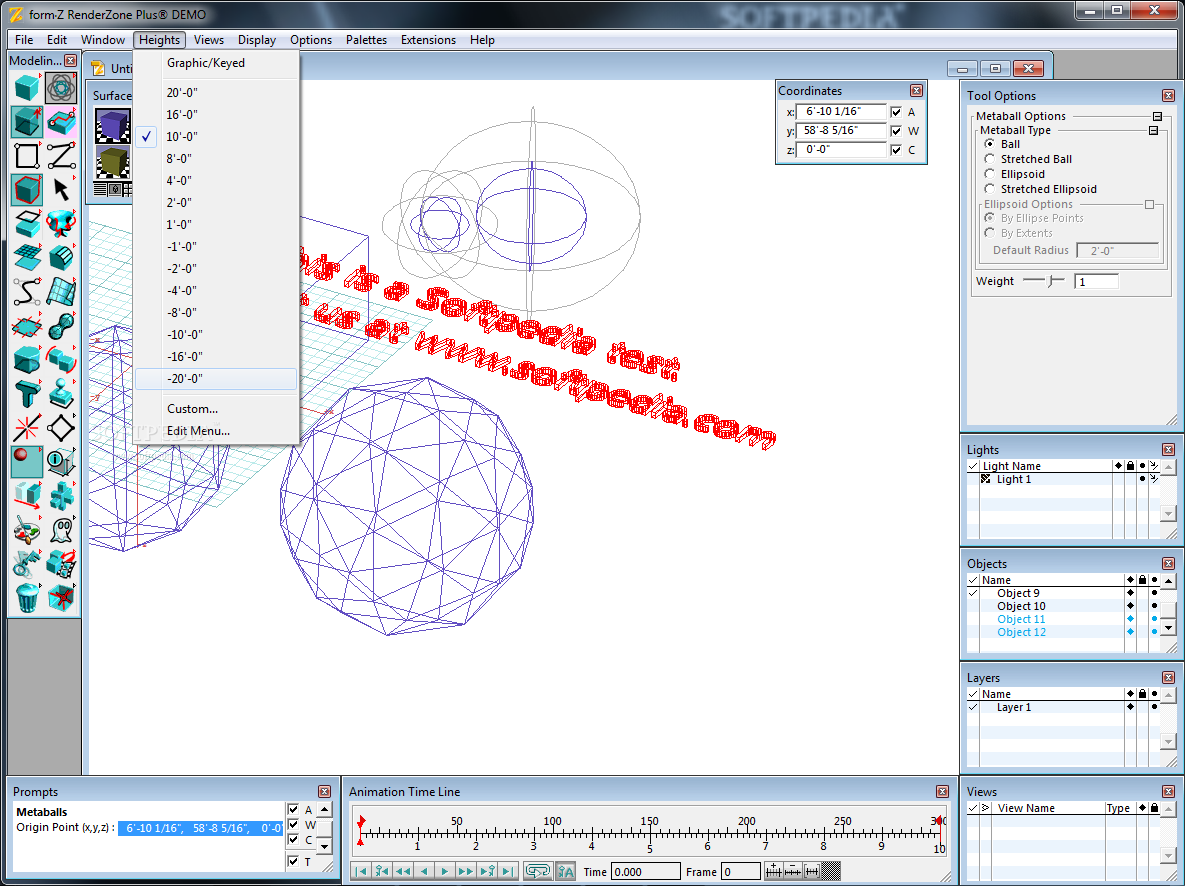The image size is (1185, 886).
Task: Click the x coordinate input field
Action: click(x=841, y=112)
